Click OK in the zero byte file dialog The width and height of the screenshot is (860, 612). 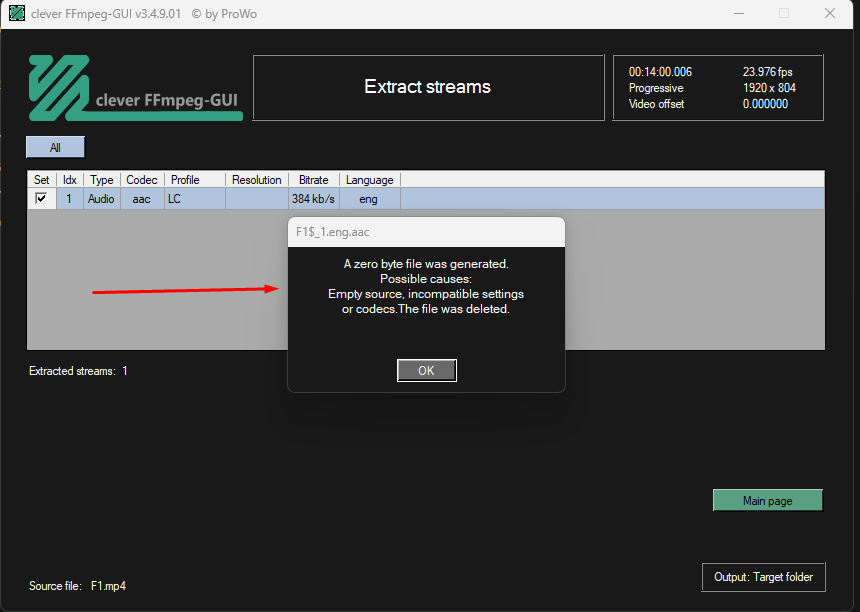(427, 371)
